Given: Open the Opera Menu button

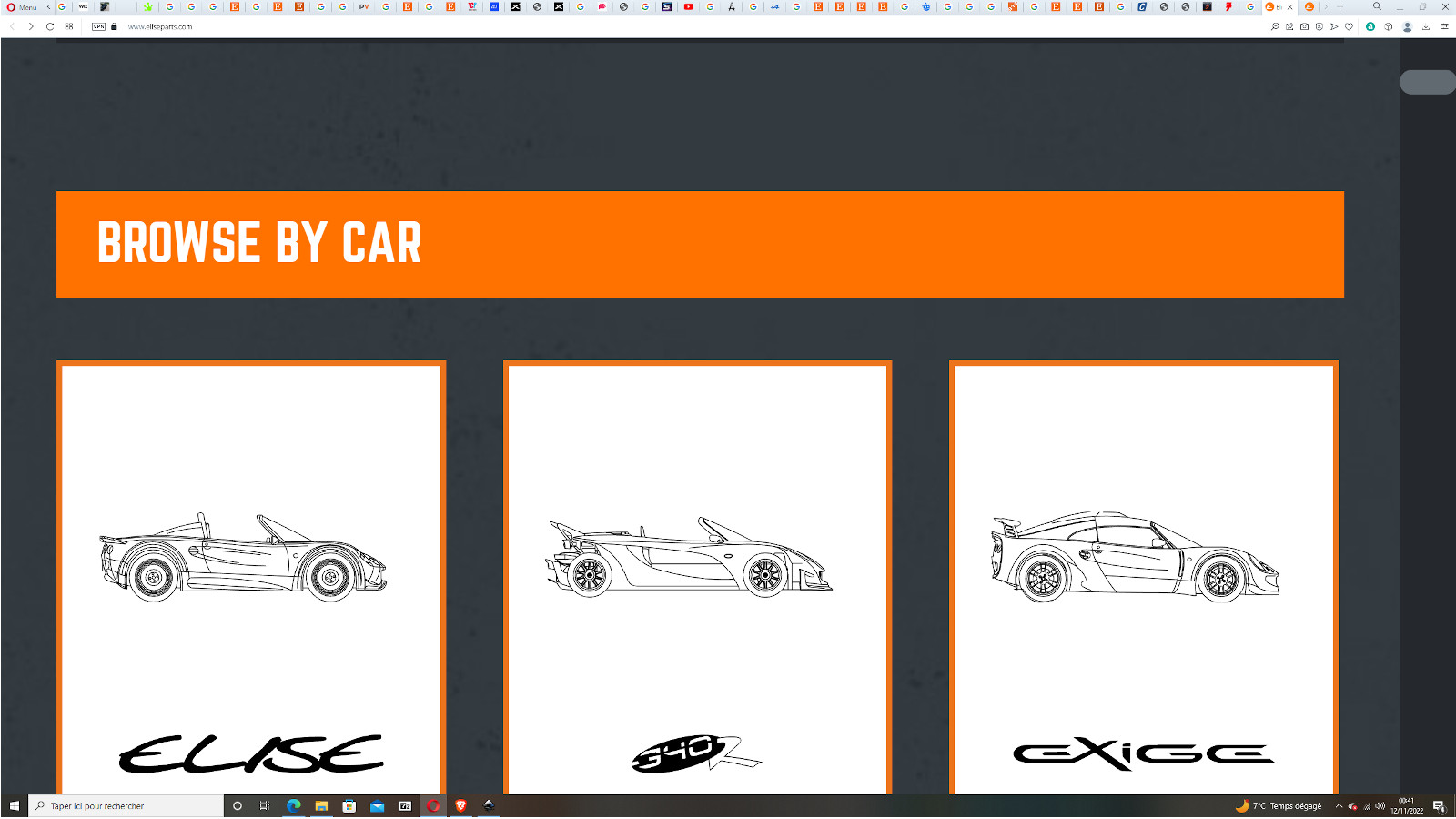Looking at the screenshot, I should click(x=22, y=7).
